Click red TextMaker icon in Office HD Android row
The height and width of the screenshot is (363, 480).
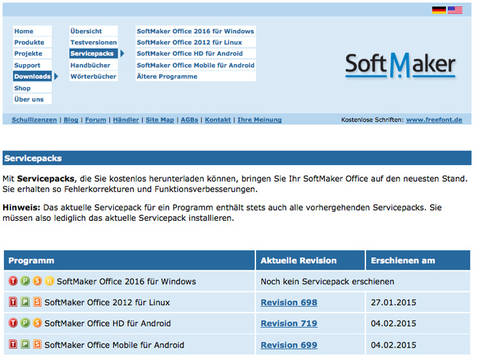pyautogui.click(x=13, y=323)
